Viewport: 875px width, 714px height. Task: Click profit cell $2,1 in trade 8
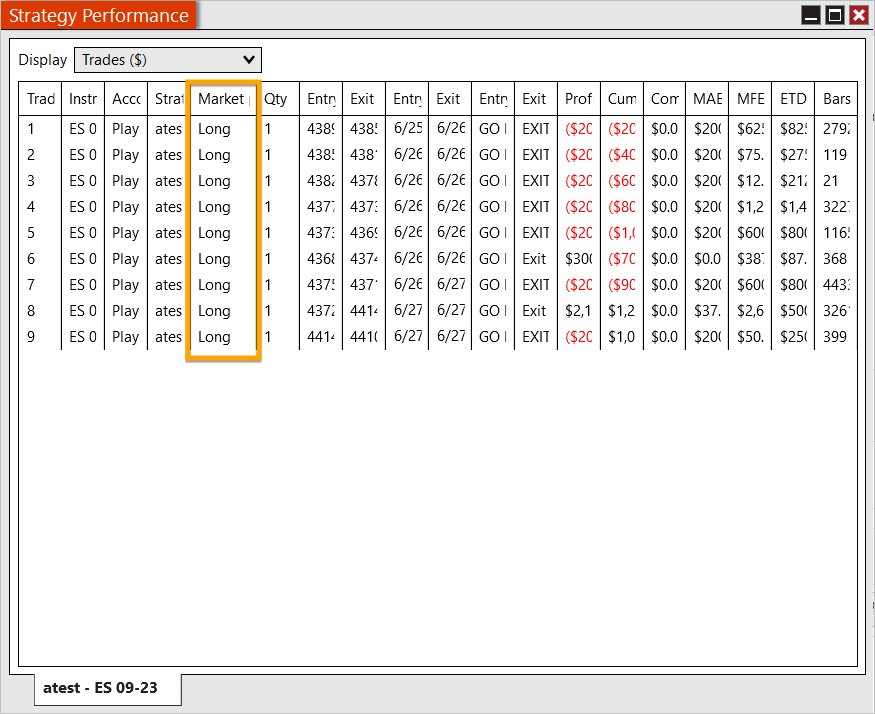(x=578, y=310)
